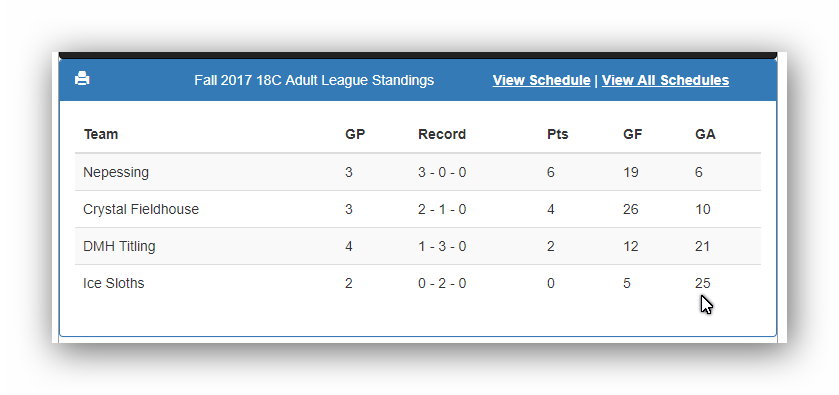839x395 pixels.
Task: Click Nepessing's 3 - 0 - 0 record
Action: [442, 172]
